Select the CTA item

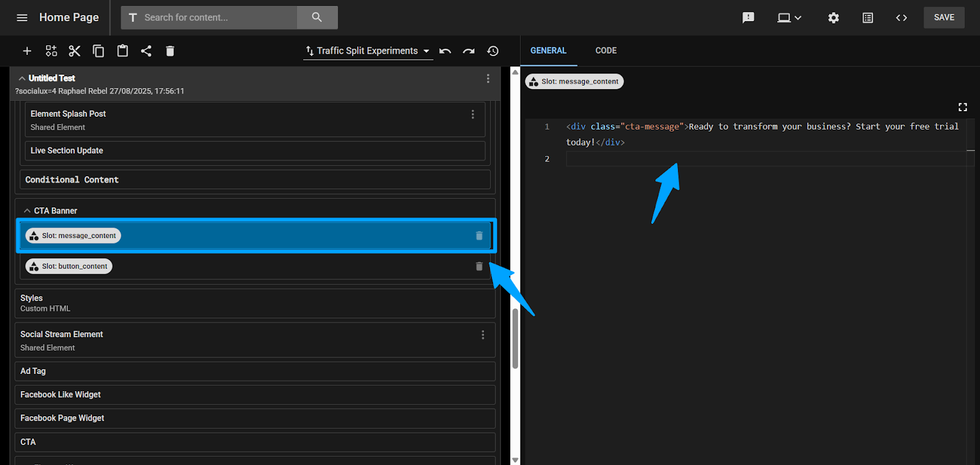255,442
